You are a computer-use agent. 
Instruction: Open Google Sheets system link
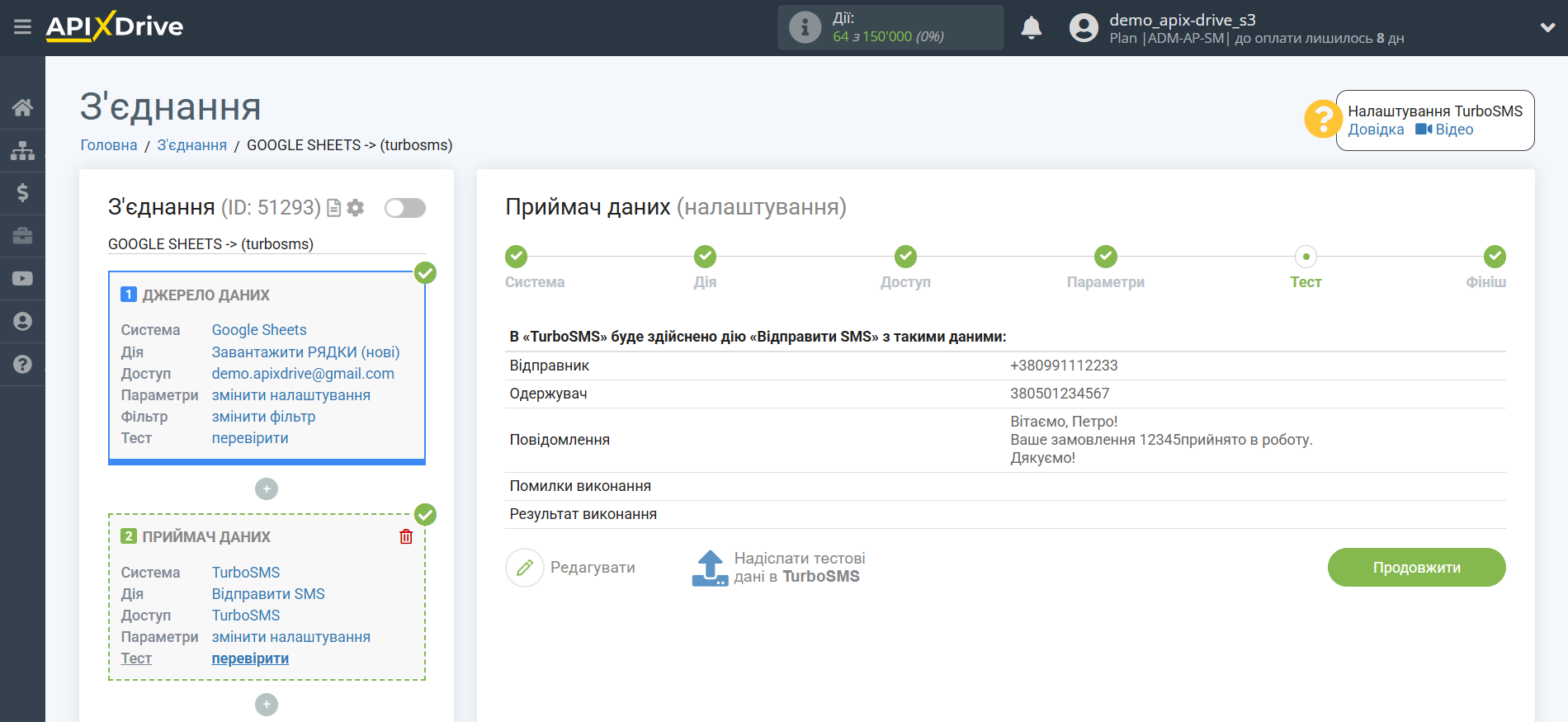point(259,330)
